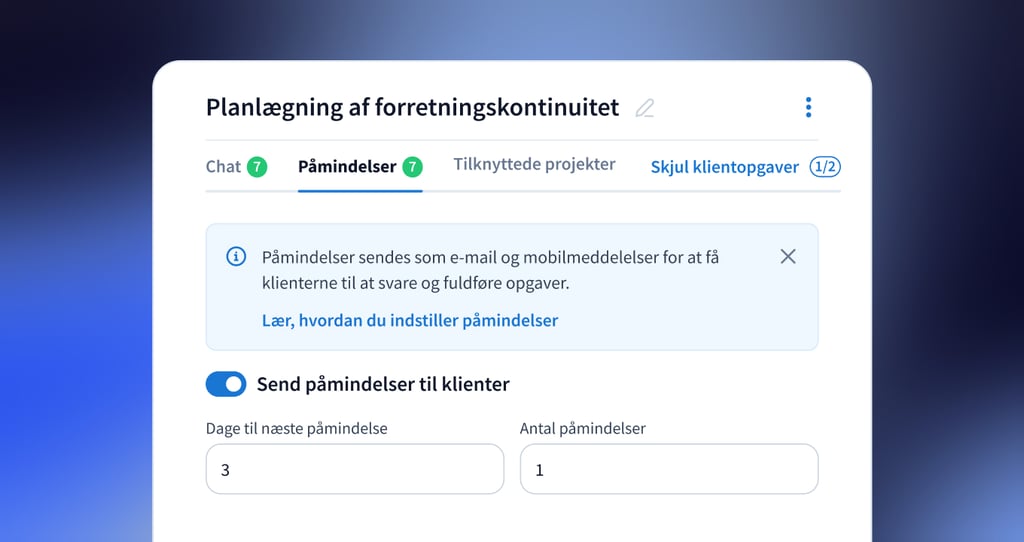
Task: Toggle Send påmindelser til klienter switch
Action: tap(226, 384)
